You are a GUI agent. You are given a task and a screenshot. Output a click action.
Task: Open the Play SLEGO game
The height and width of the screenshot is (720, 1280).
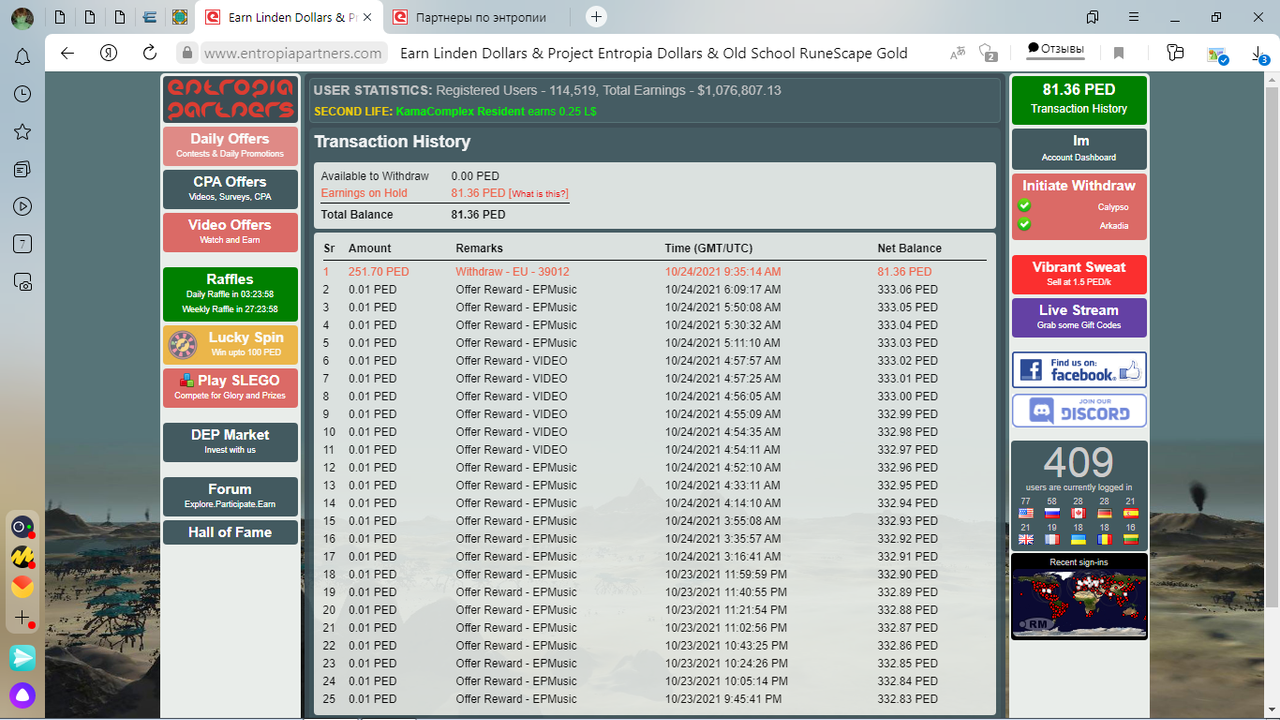(230, 387)
